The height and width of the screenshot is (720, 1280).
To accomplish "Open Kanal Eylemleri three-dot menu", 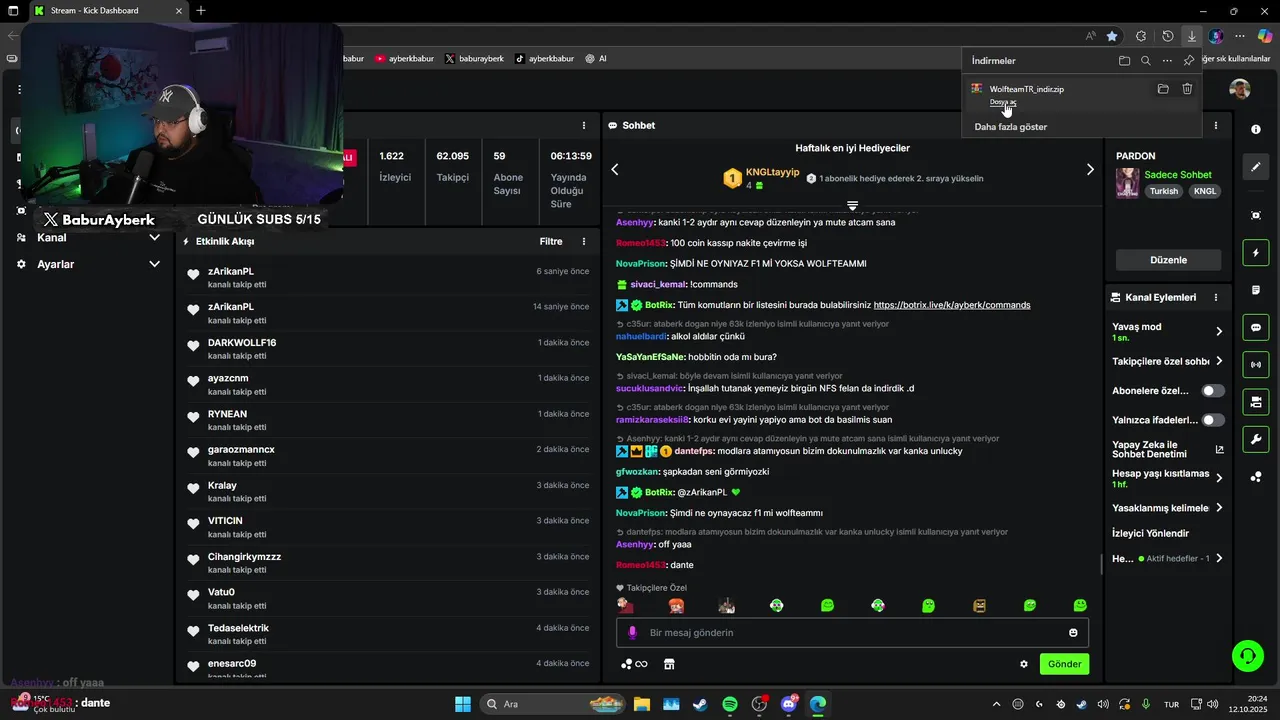I will pyautogui.click(x=1216, y=298).
